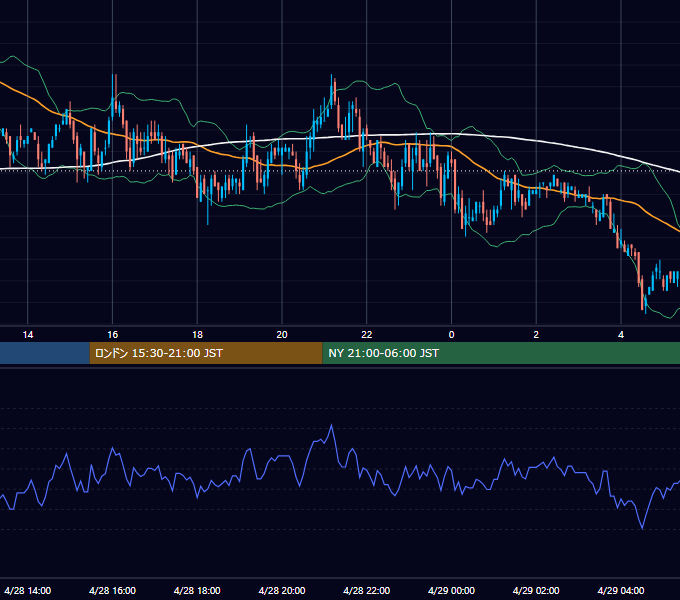This screenshot has height=600, width=680.
Task: Click the 4/28 14:00 date label
Action: click(28, 590)
